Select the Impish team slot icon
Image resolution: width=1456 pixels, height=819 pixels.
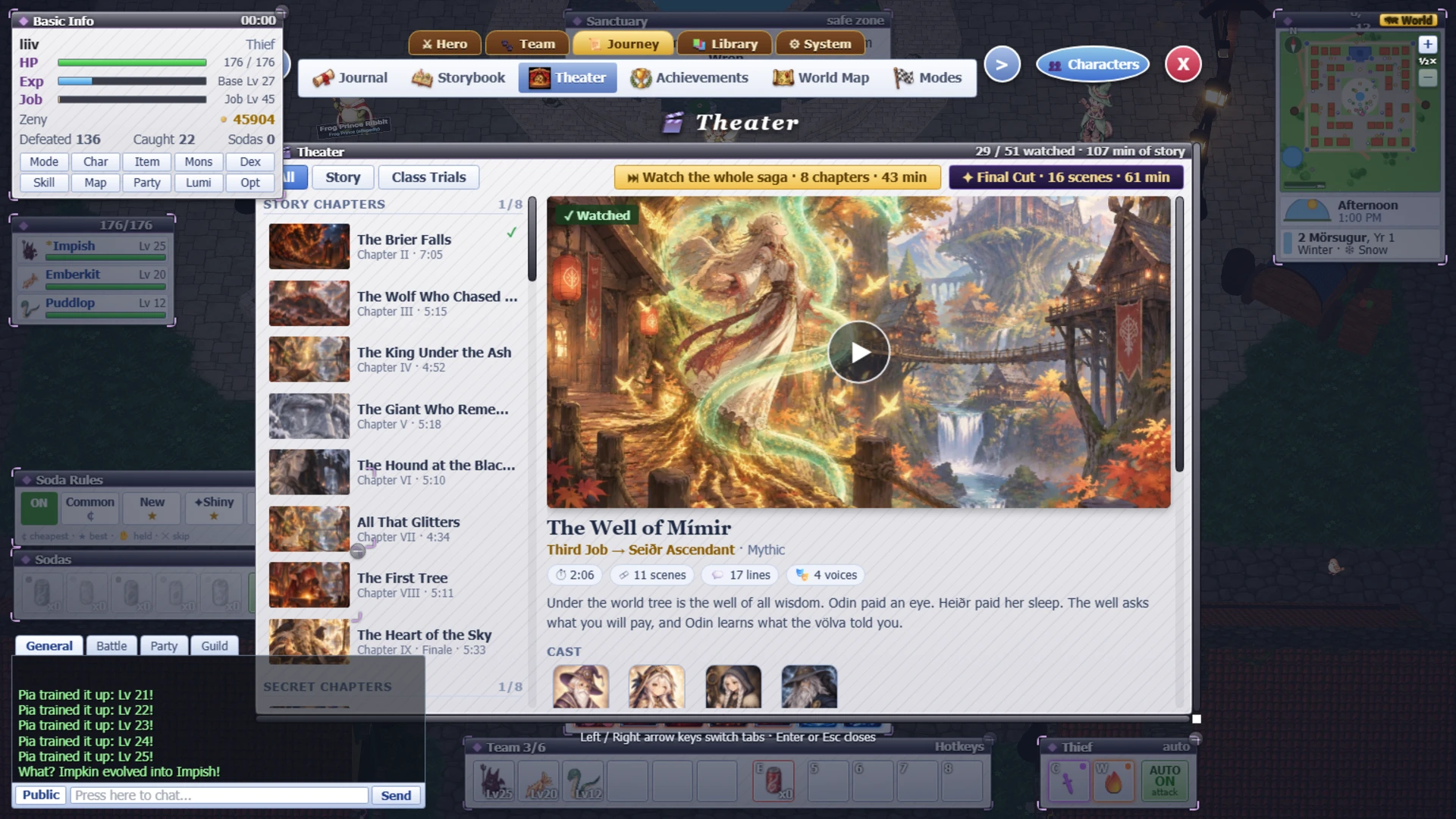[x=494, y=781]
